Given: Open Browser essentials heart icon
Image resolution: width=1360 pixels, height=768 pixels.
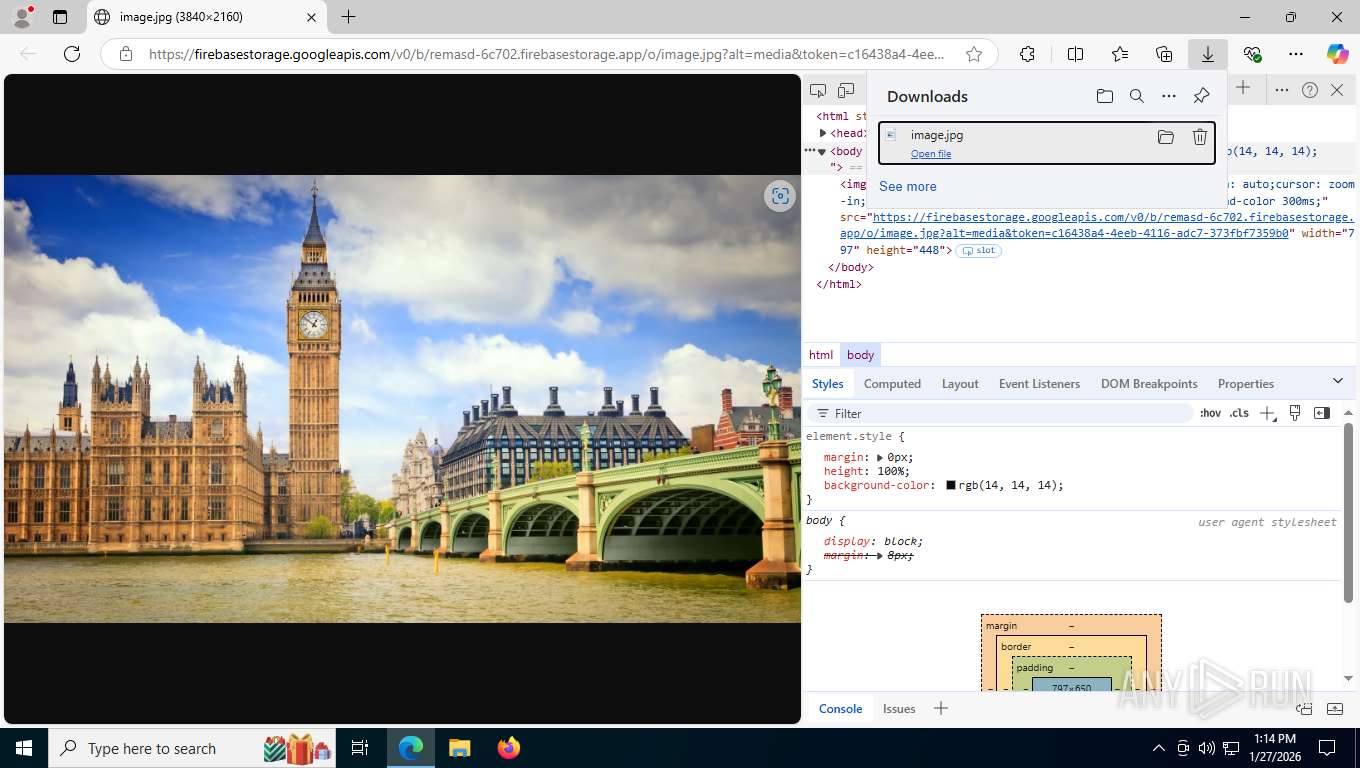Looking at the screenshot, I should coord(1252,54).
